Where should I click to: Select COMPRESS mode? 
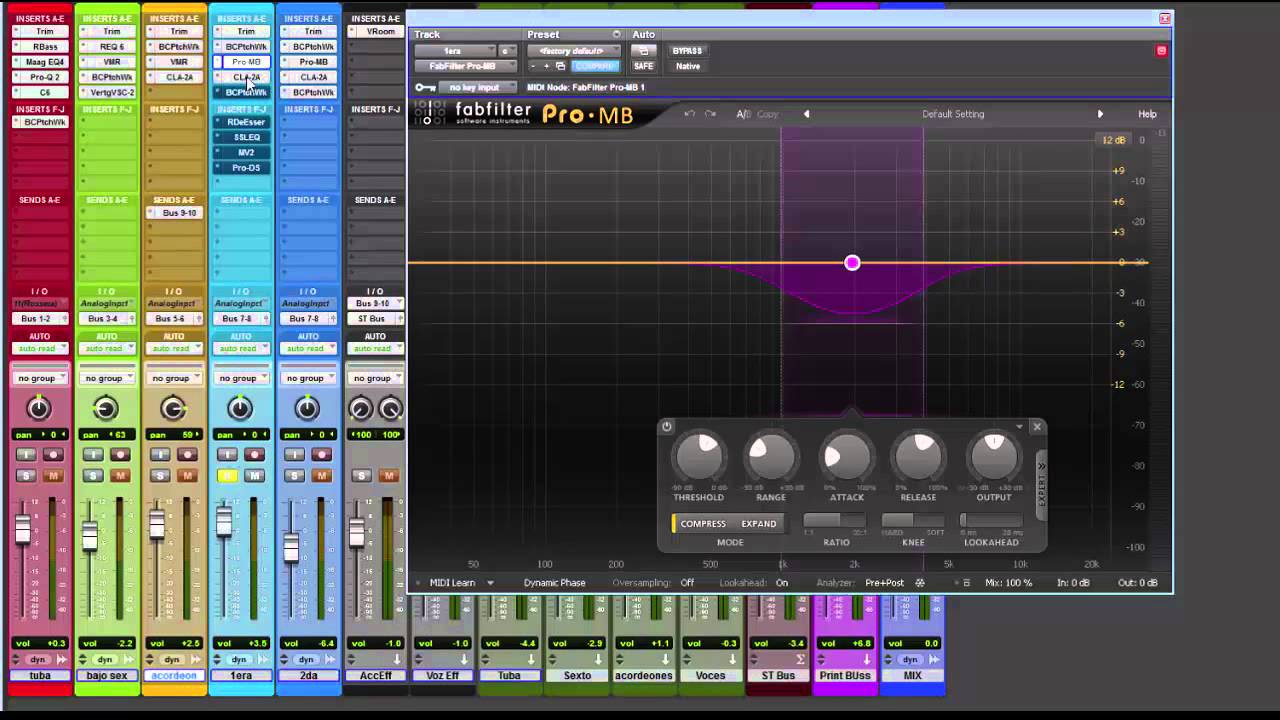point(702,524)
